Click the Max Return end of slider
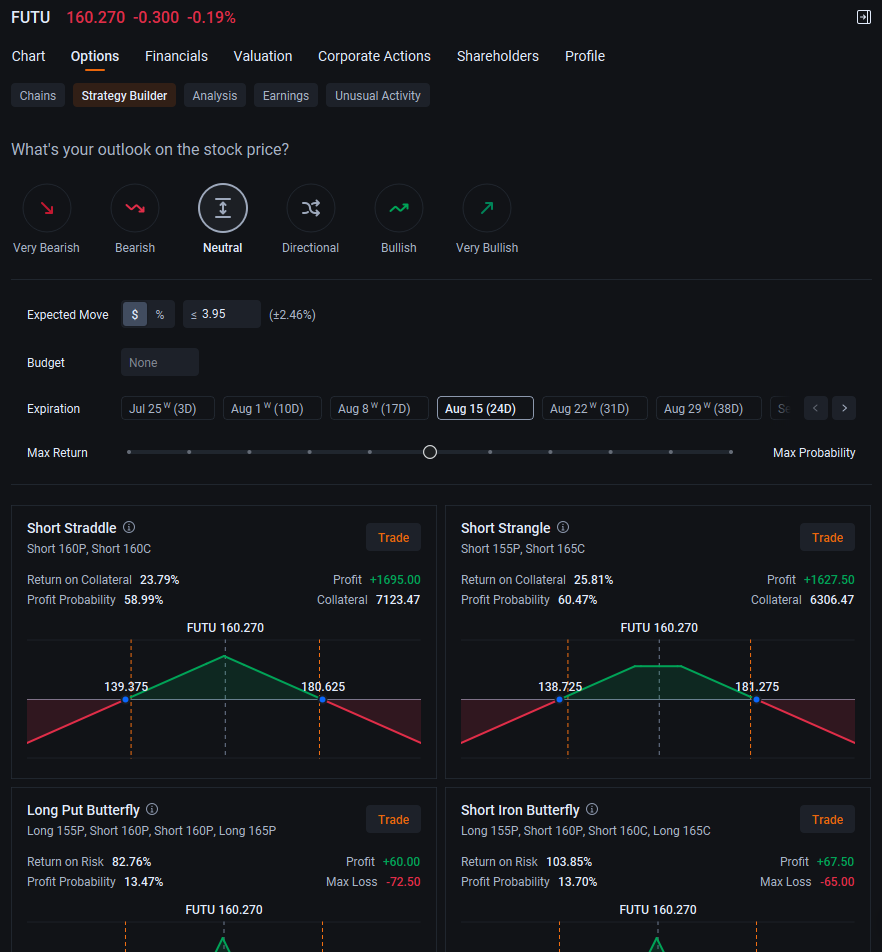The width and height of the screenshot is (882, 952). pyautogui.click(x=129, y=452)
